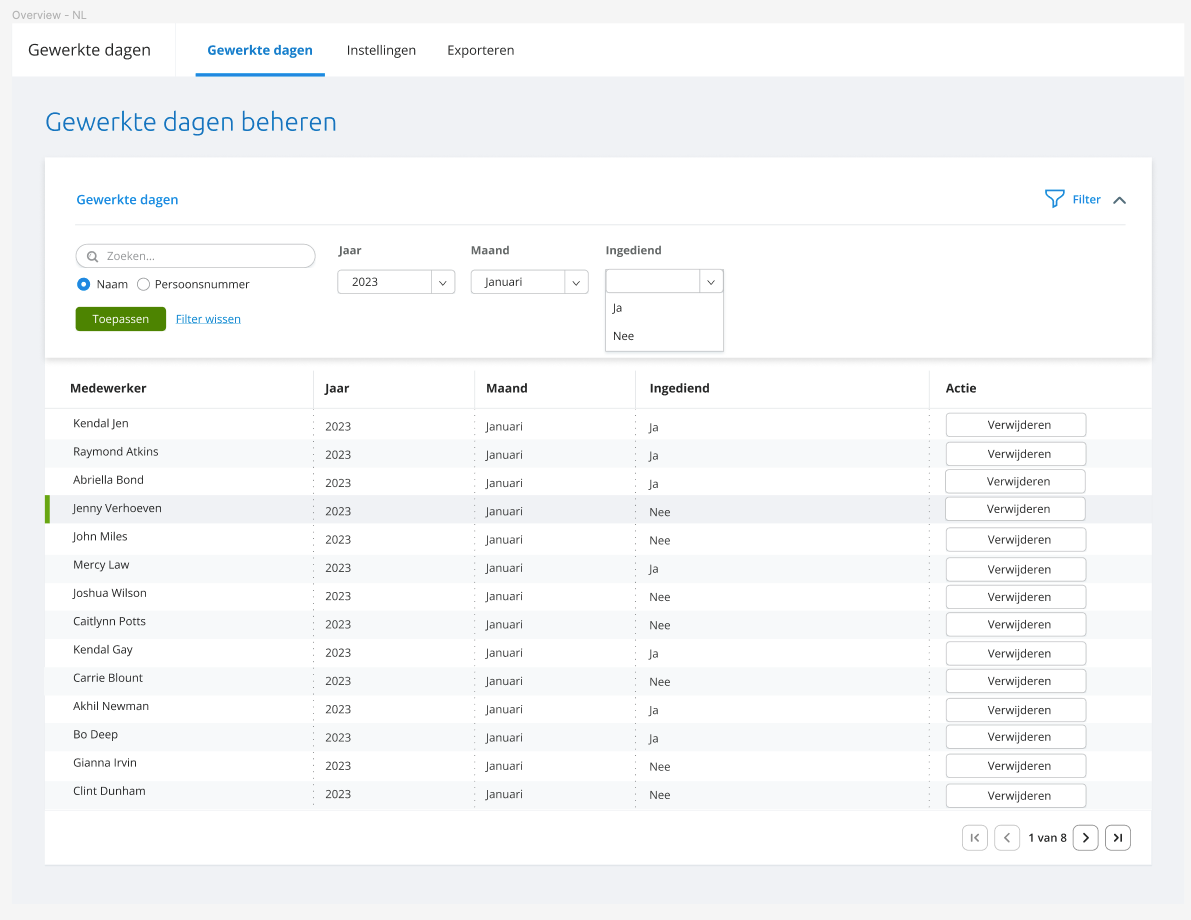Go to previous page arrow
The width and height of the screenshot is (1191, 920).
1007,838
